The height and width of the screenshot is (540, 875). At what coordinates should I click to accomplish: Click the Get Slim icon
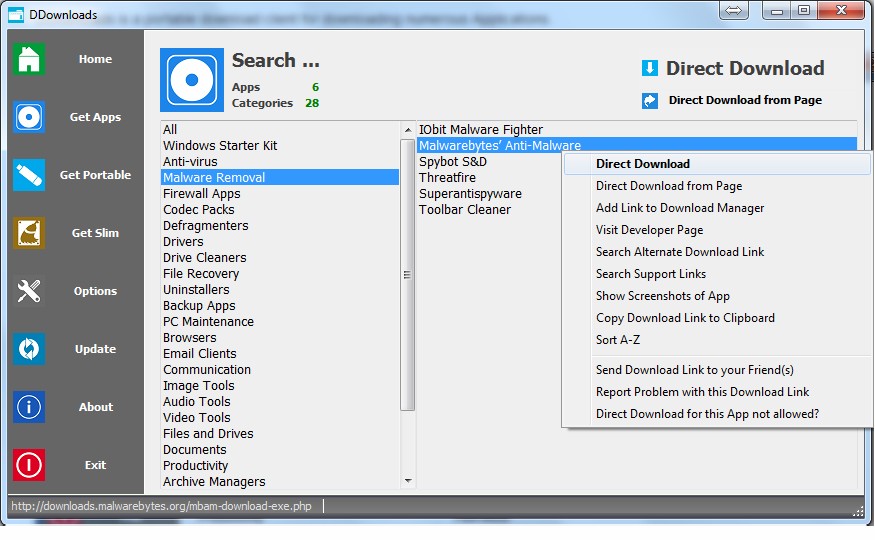click(28, 233)
